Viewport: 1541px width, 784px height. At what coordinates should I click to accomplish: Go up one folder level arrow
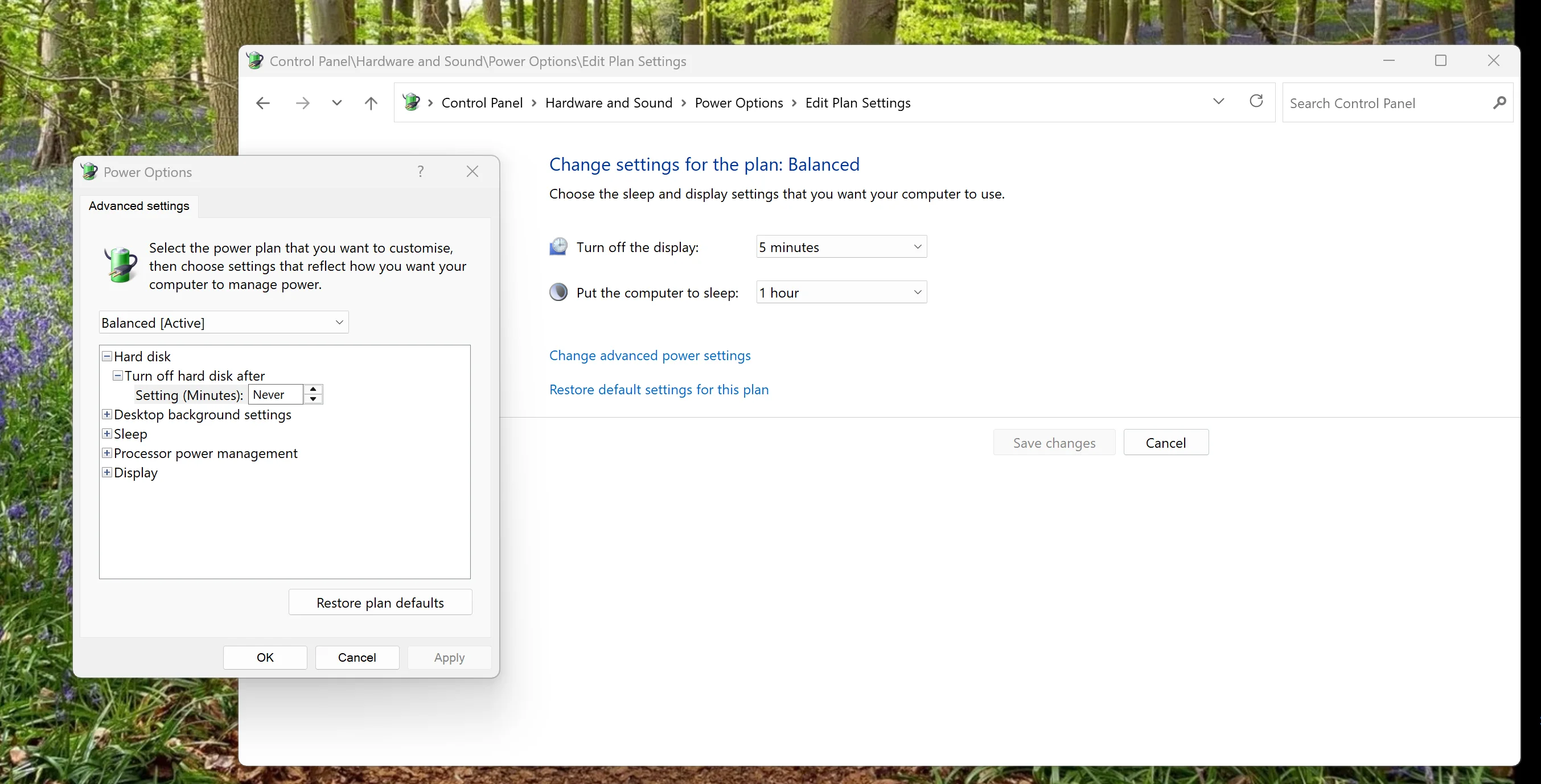pos(371,104)
